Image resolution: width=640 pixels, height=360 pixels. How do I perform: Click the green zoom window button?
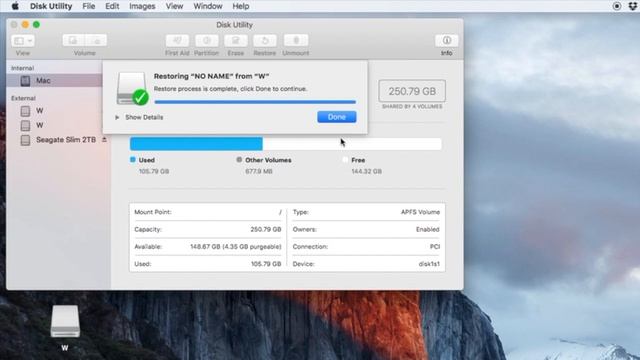[x=36, y=25]
